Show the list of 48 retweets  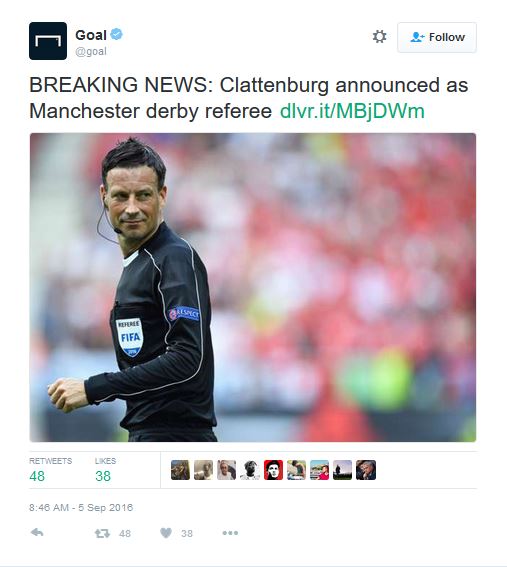[x=50, y=470]
